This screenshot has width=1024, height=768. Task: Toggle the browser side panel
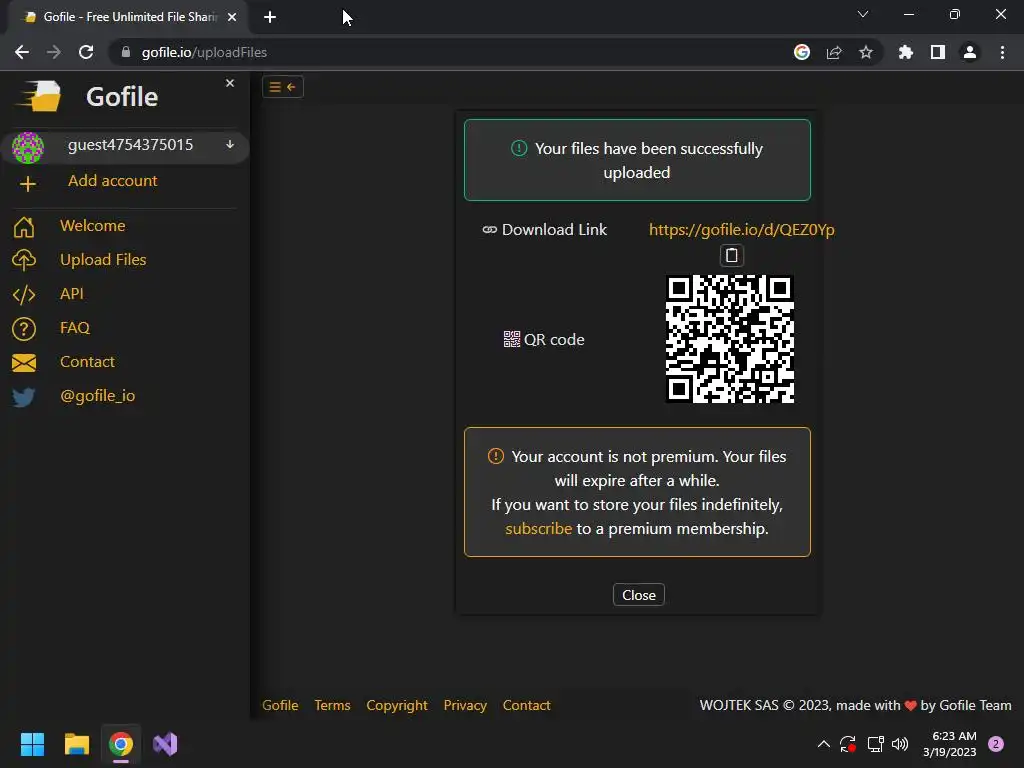point(938,52)
